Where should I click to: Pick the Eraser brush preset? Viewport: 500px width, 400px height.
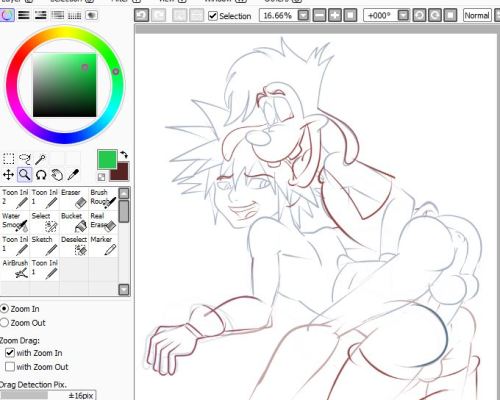coord(74,198)
